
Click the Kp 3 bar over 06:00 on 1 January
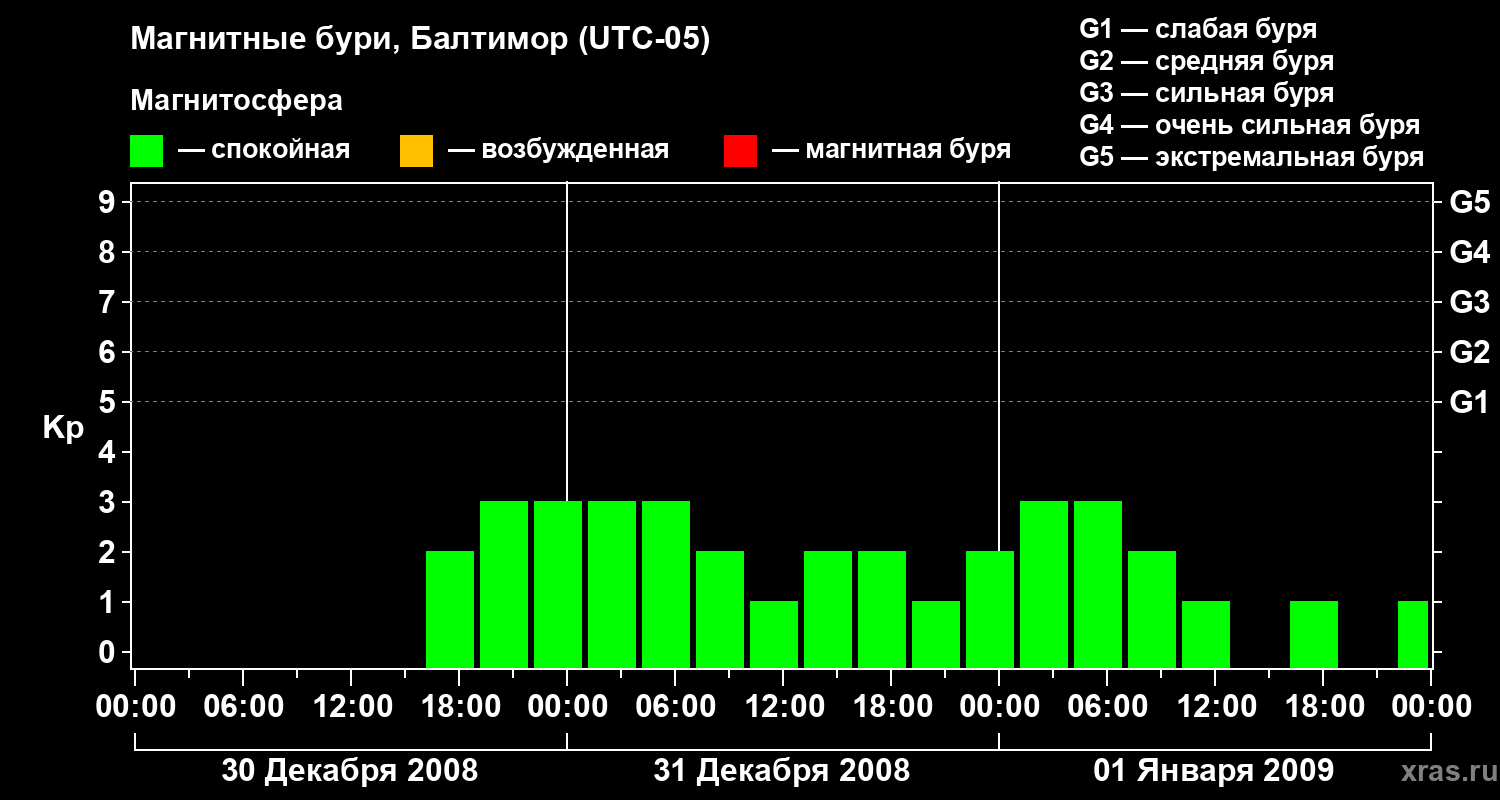1098,584
